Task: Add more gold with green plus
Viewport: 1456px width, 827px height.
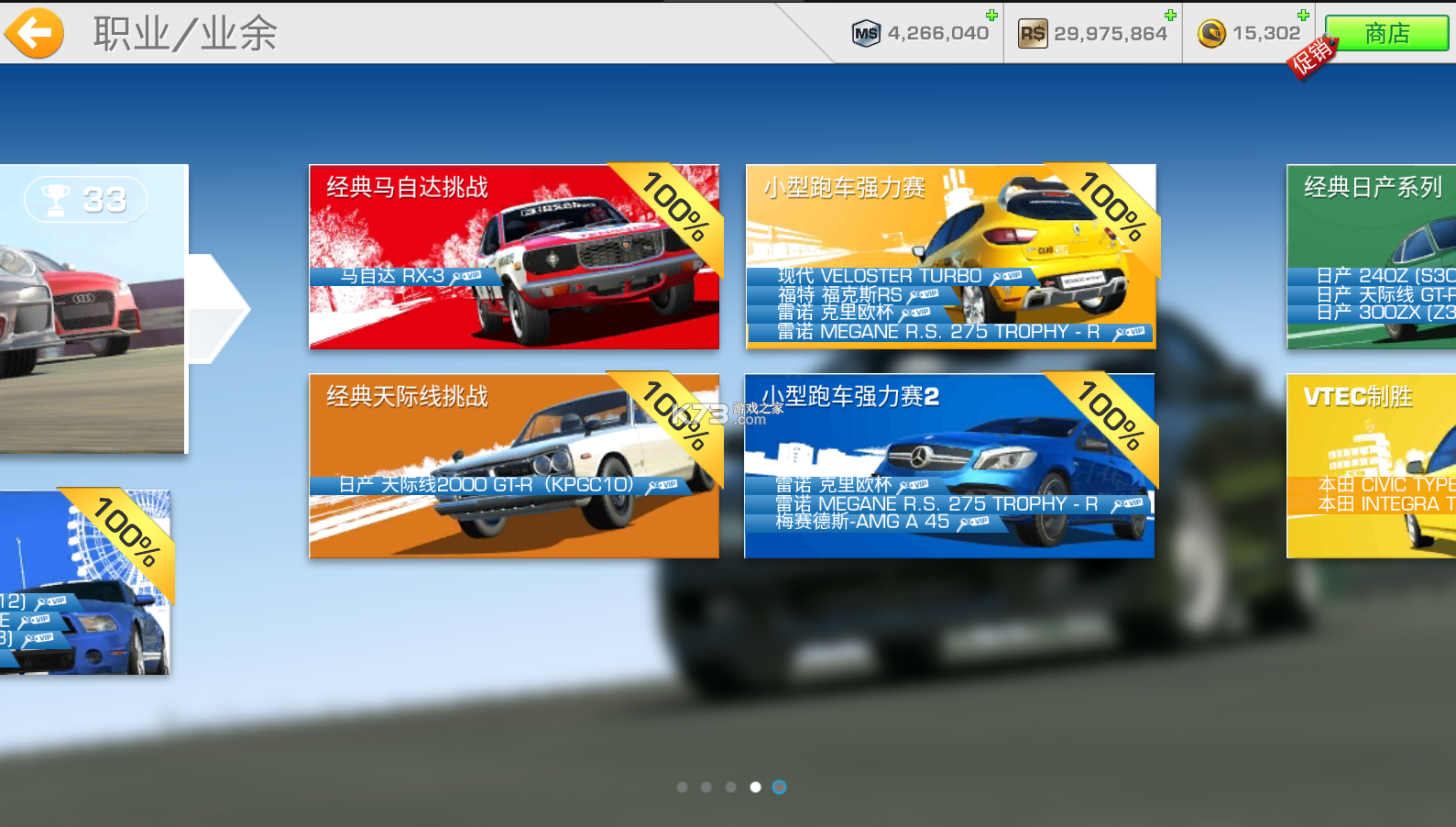Action: (x=1303, y=15)
